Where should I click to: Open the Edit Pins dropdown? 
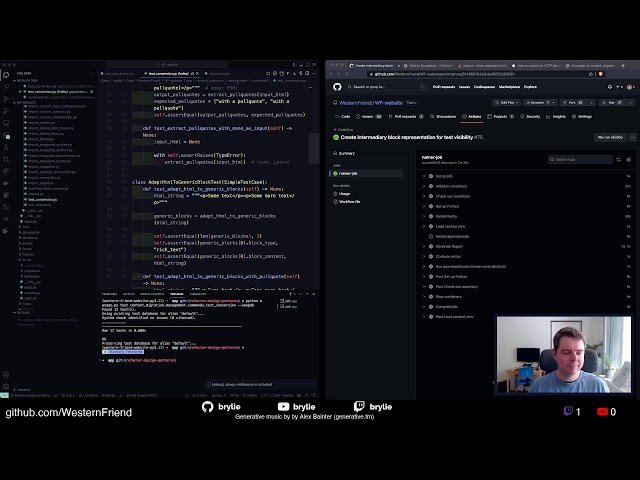(508, 102)
